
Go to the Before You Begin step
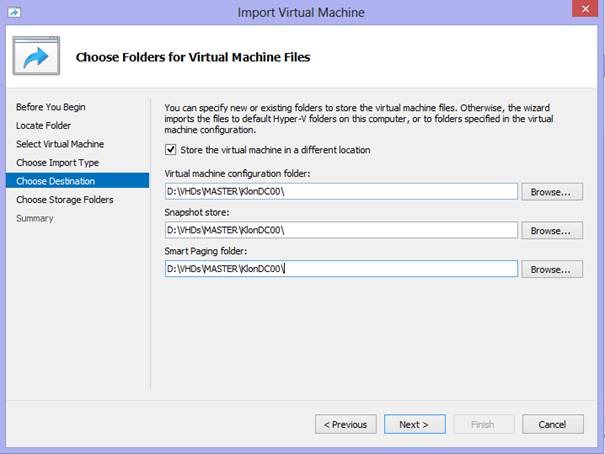click(51, 107)
